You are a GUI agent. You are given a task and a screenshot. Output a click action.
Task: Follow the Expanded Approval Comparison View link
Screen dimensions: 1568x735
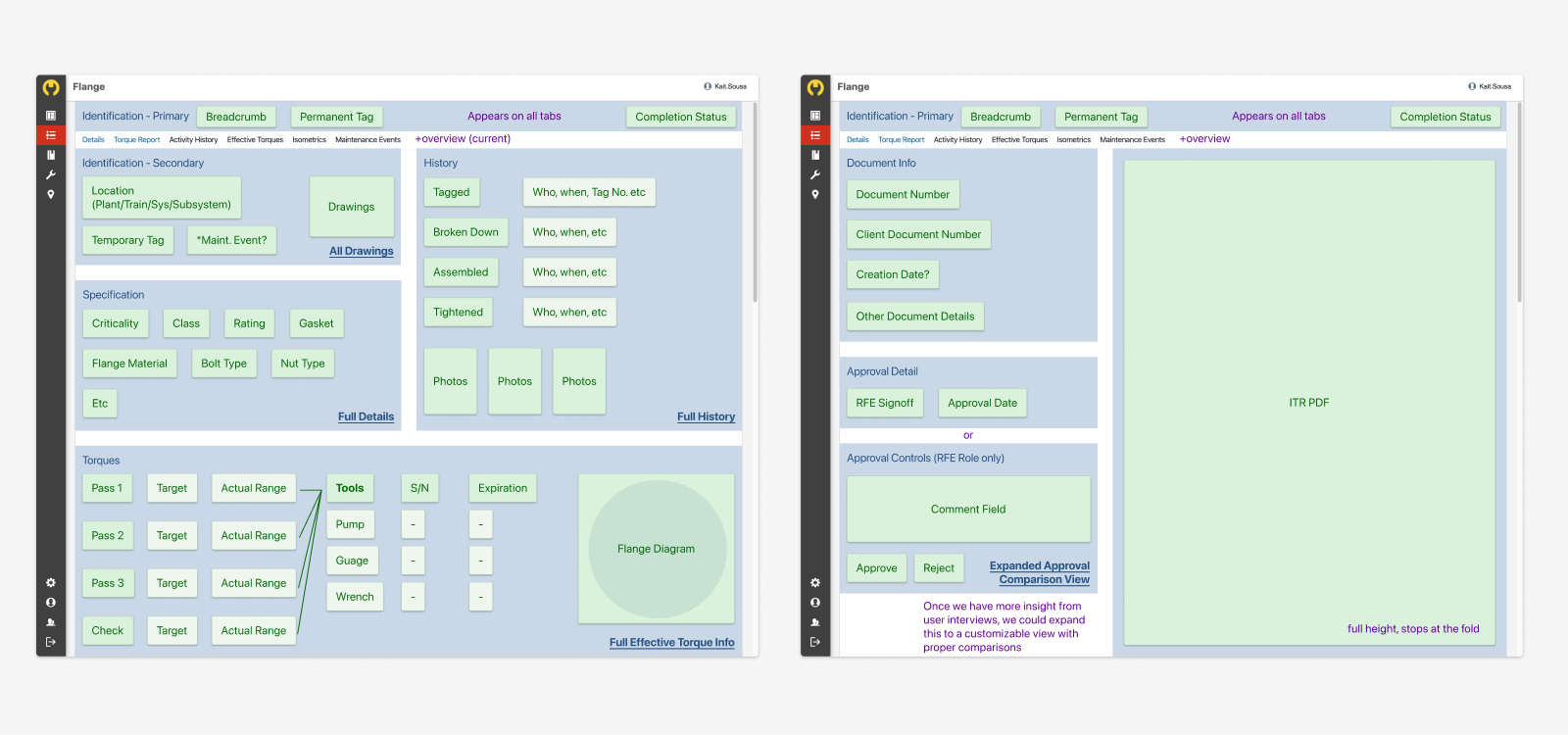[x=1040, y=572]
